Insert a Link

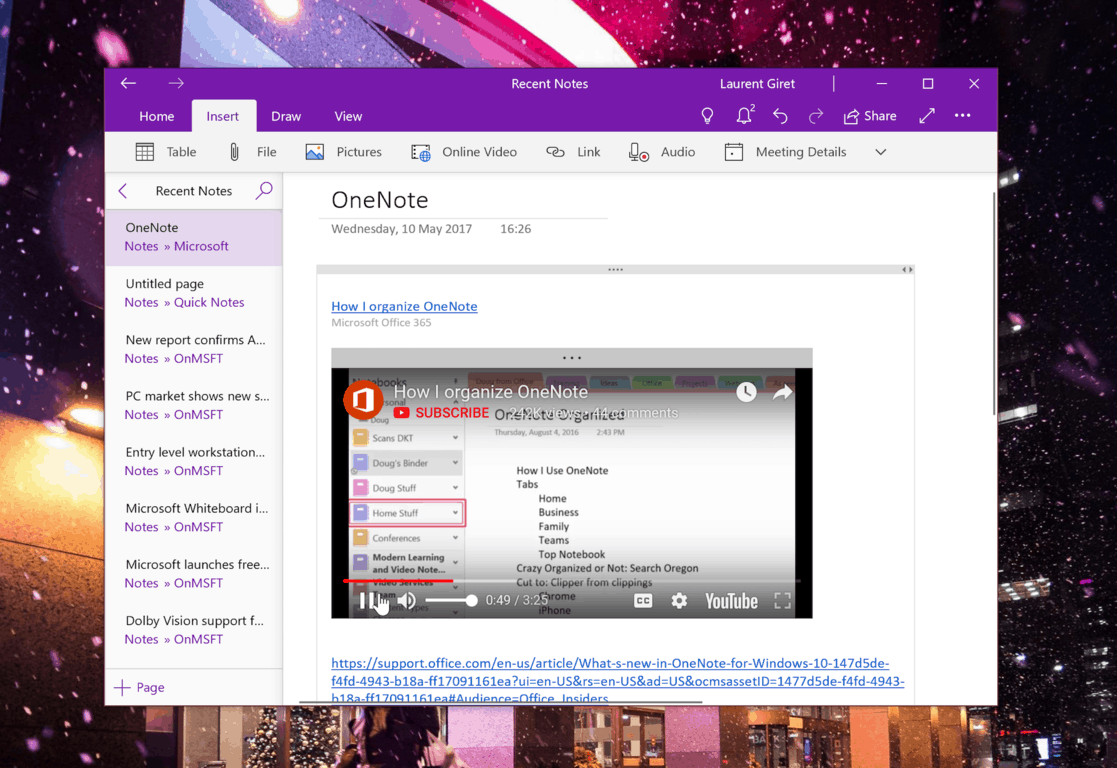[573, 152]
